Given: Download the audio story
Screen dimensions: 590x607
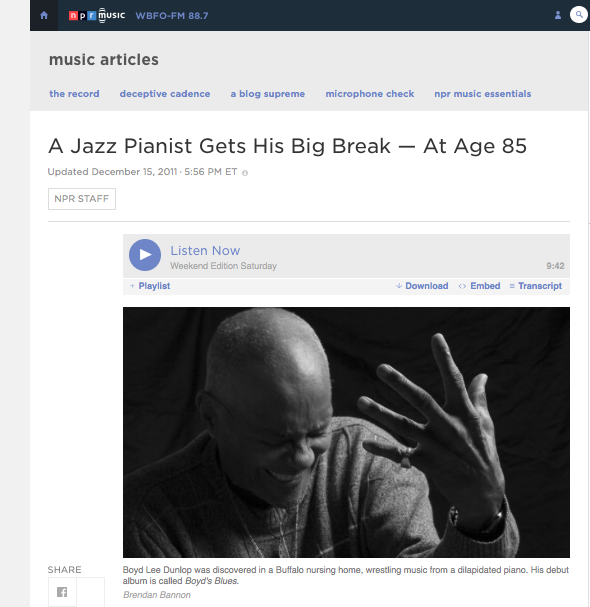Looking at the screenshot, I should point(422,286).
